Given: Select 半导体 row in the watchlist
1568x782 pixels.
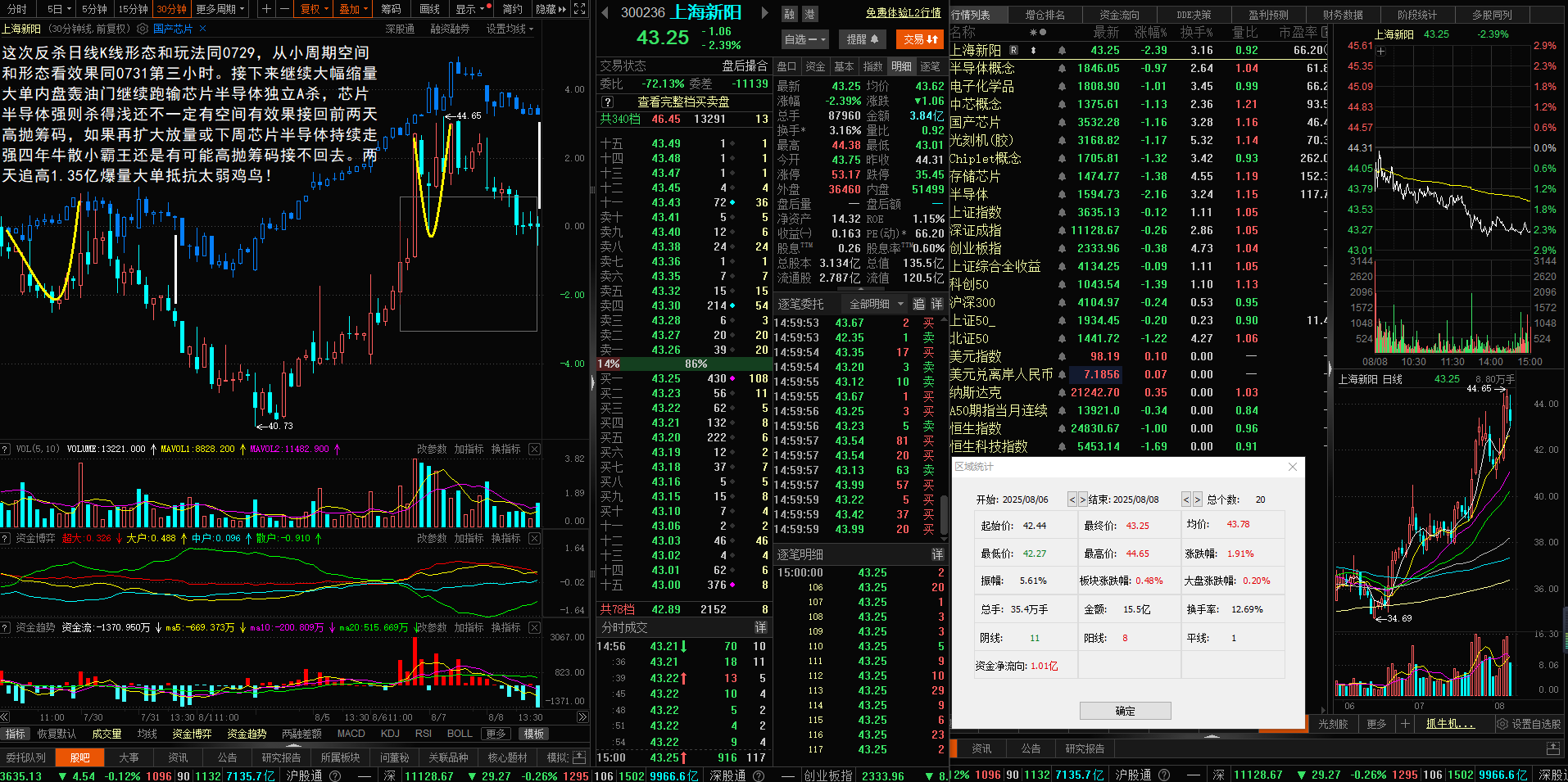Looking at the screenshot, I should click(1137, 194).
